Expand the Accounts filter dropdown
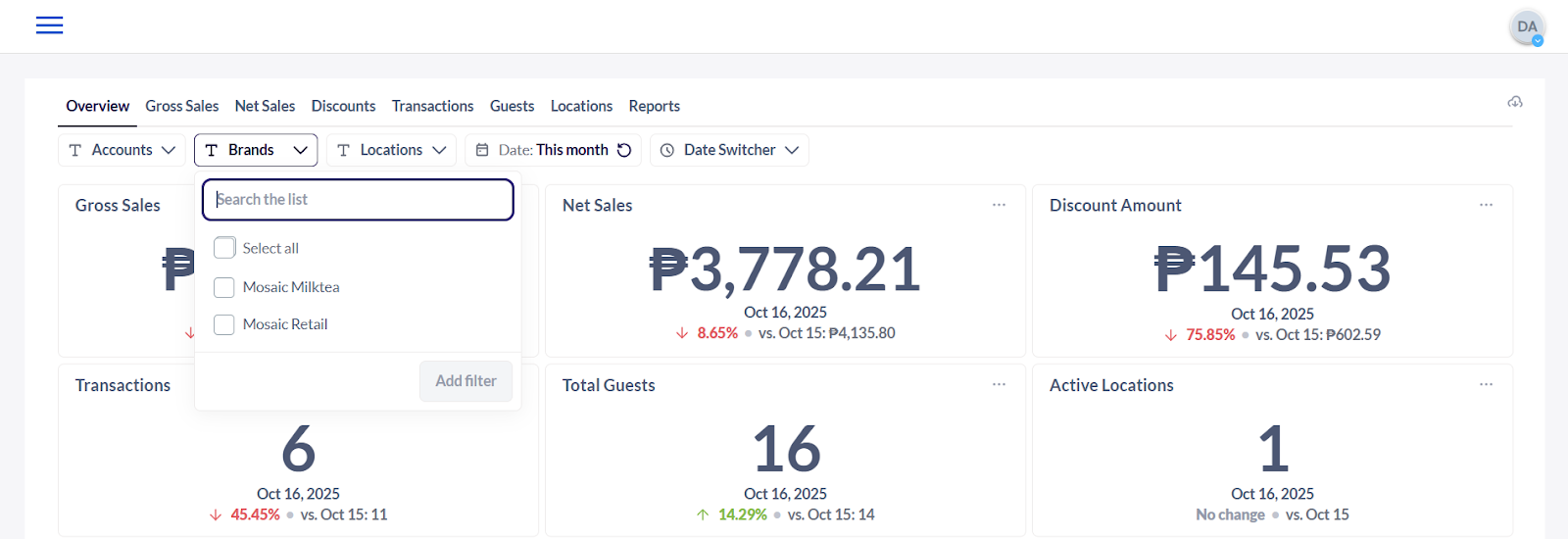Screen dimensions: 1568x539 [122, 150]
